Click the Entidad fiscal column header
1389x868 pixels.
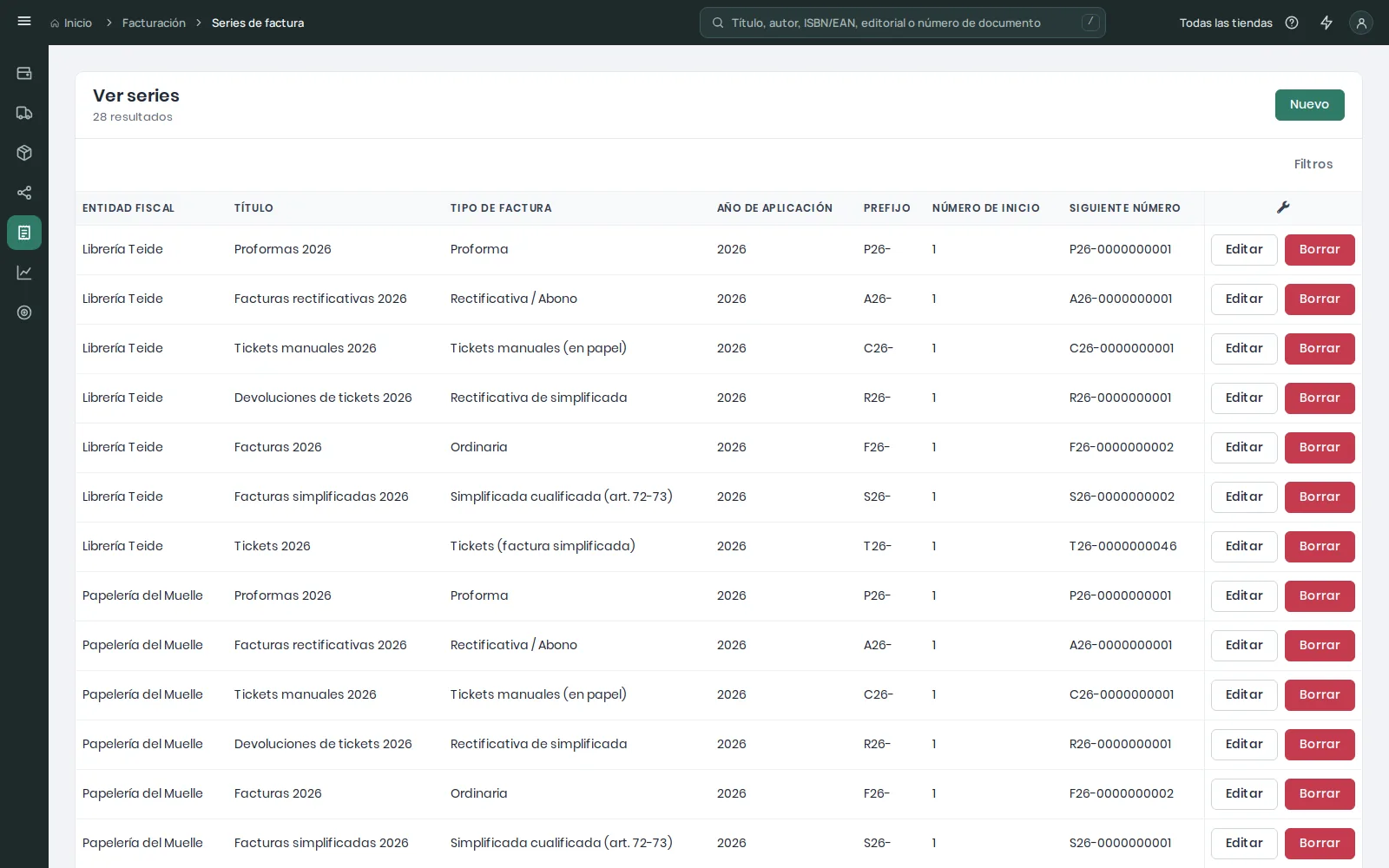pyautogui.click(x=128, y=208)
